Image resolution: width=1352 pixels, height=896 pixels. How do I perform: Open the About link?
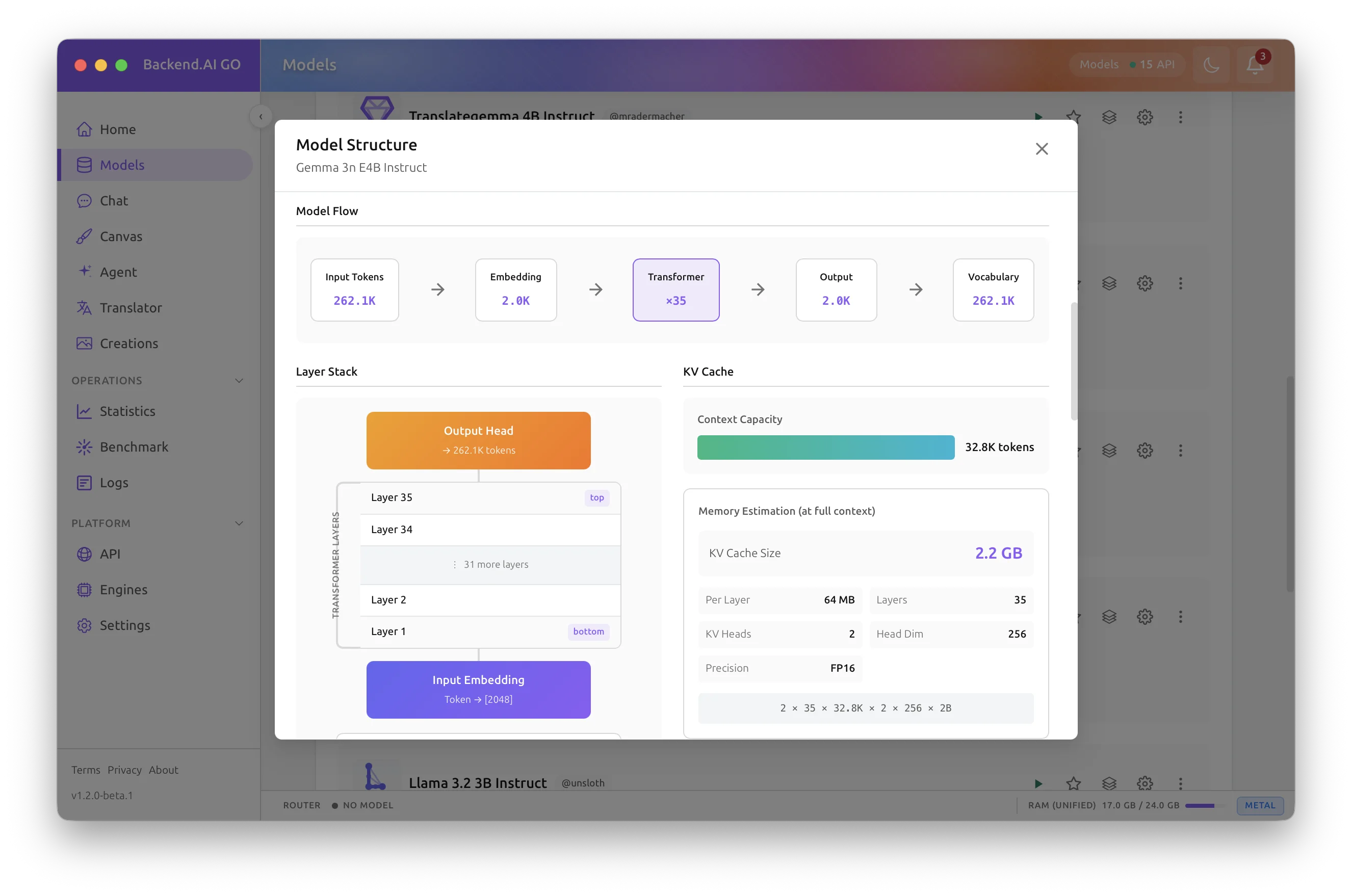pos(164,770)
